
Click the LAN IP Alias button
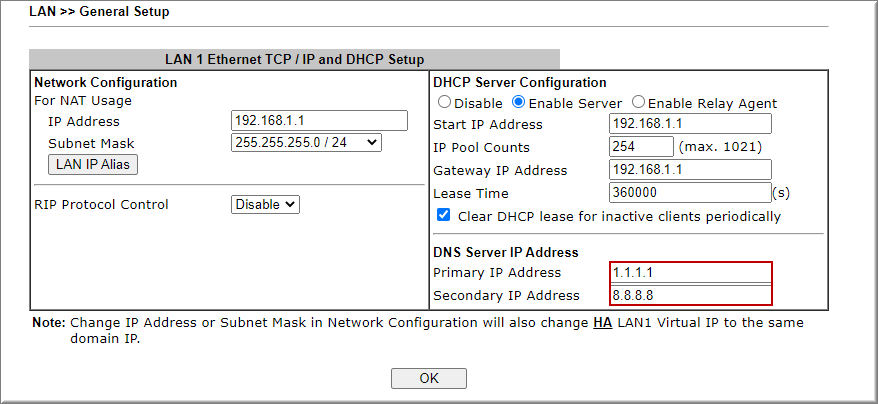pos(93,164)
